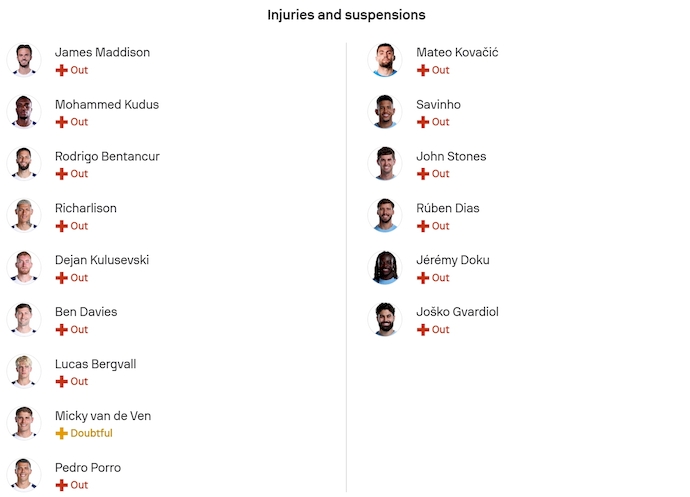Click yellow Doubtful icon for Micky van de Ven

pyautogui.click(x=62, y=433)
